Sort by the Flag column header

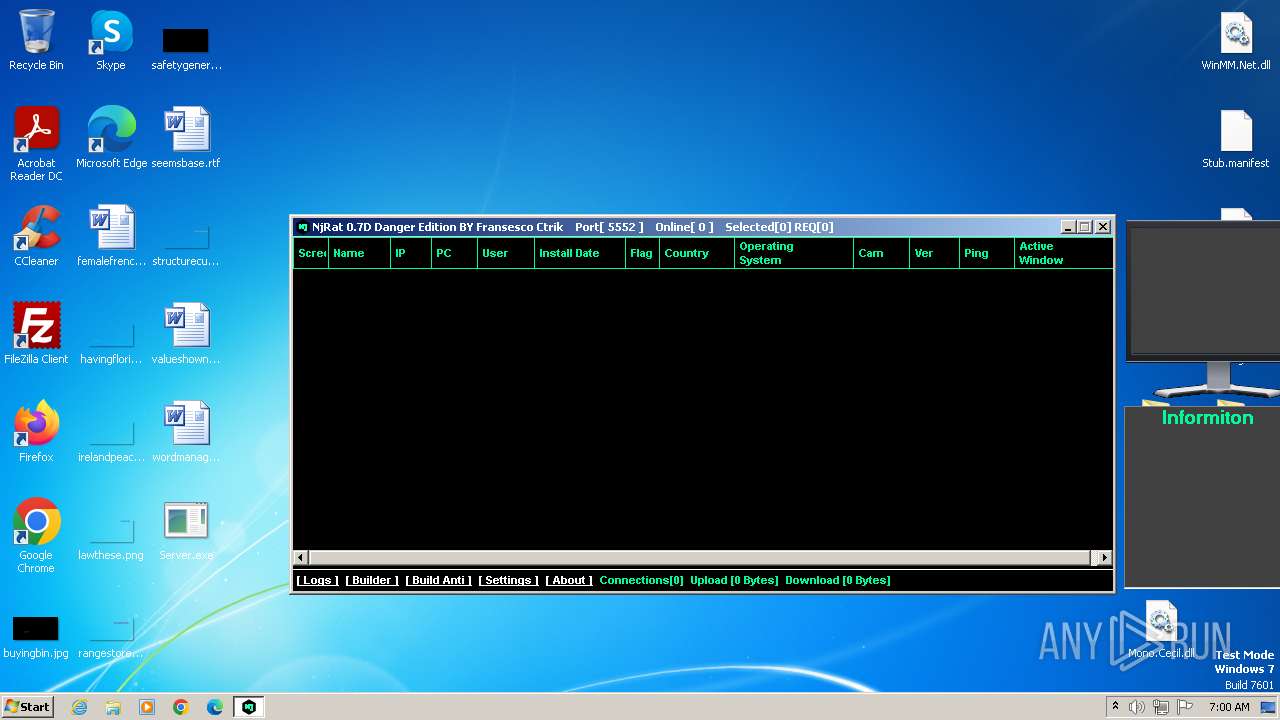point(642,253)
